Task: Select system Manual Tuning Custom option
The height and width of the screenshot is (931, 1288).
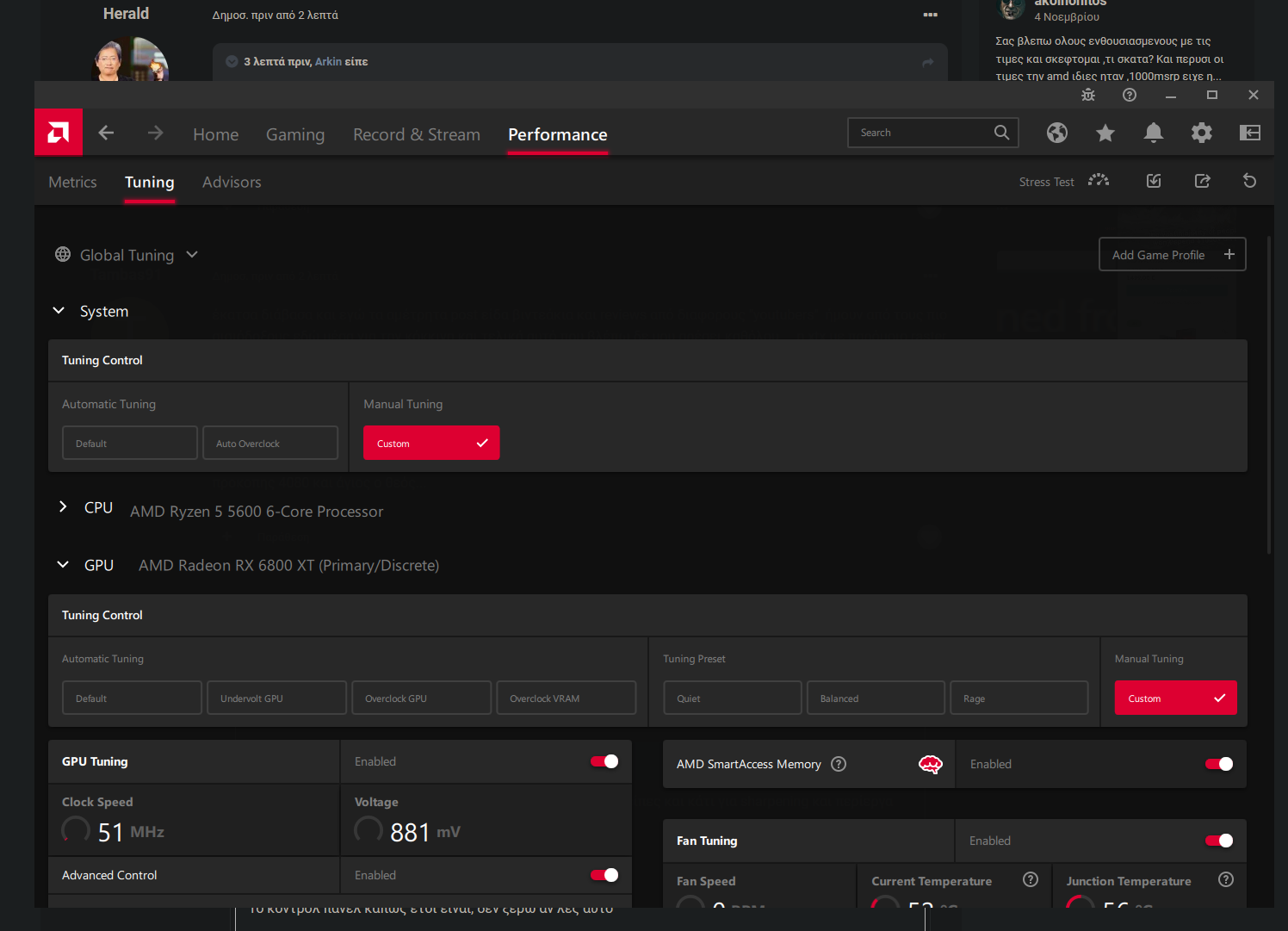Action: pos(431,443)
